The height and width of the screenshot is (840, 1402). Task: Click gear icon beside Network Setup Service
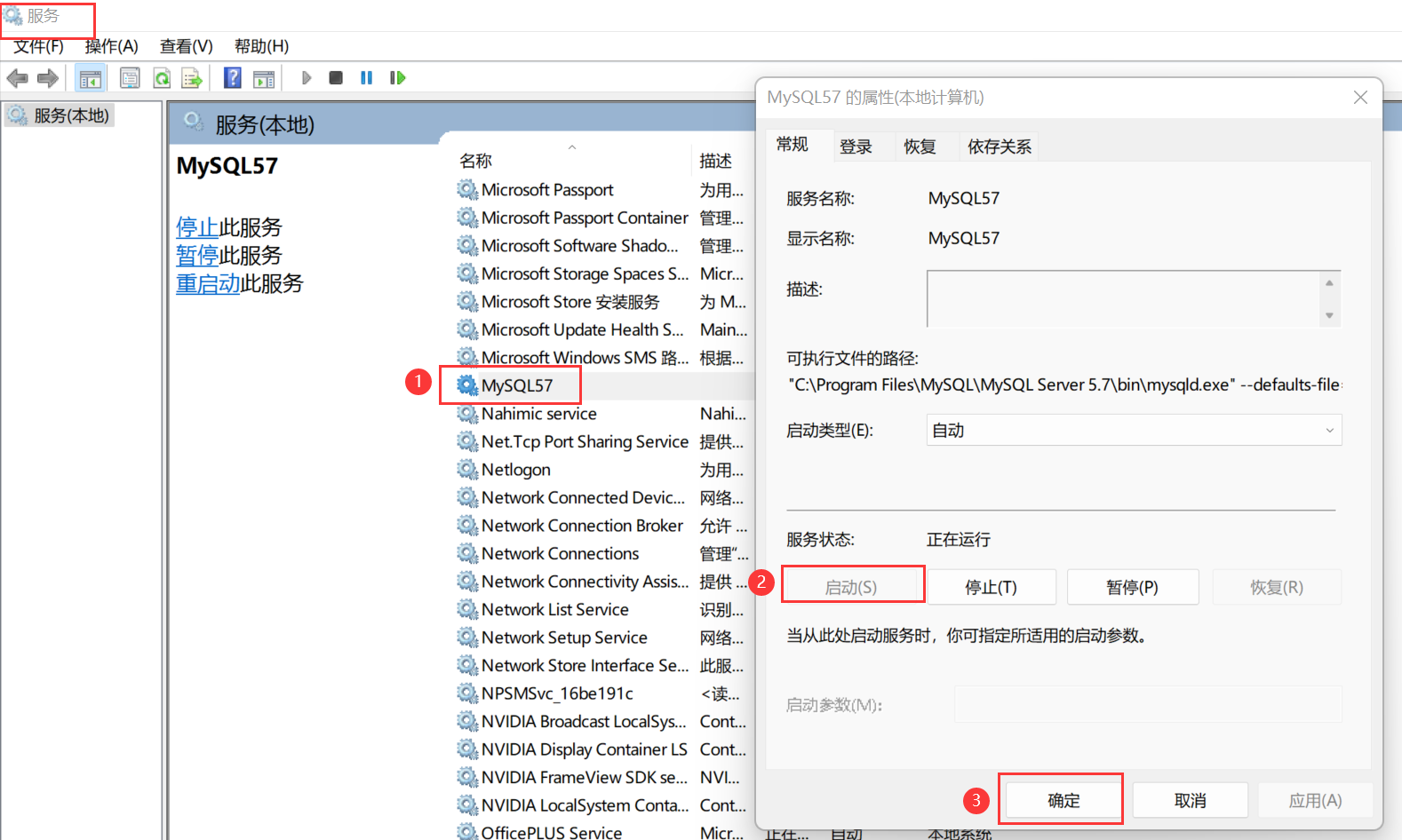467,637
